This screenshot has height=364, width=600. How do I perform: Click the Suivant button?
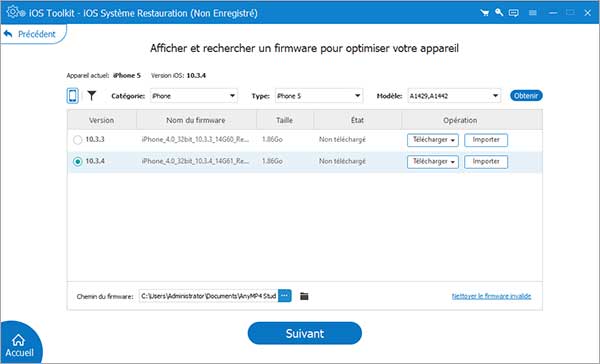click(305, 333)
